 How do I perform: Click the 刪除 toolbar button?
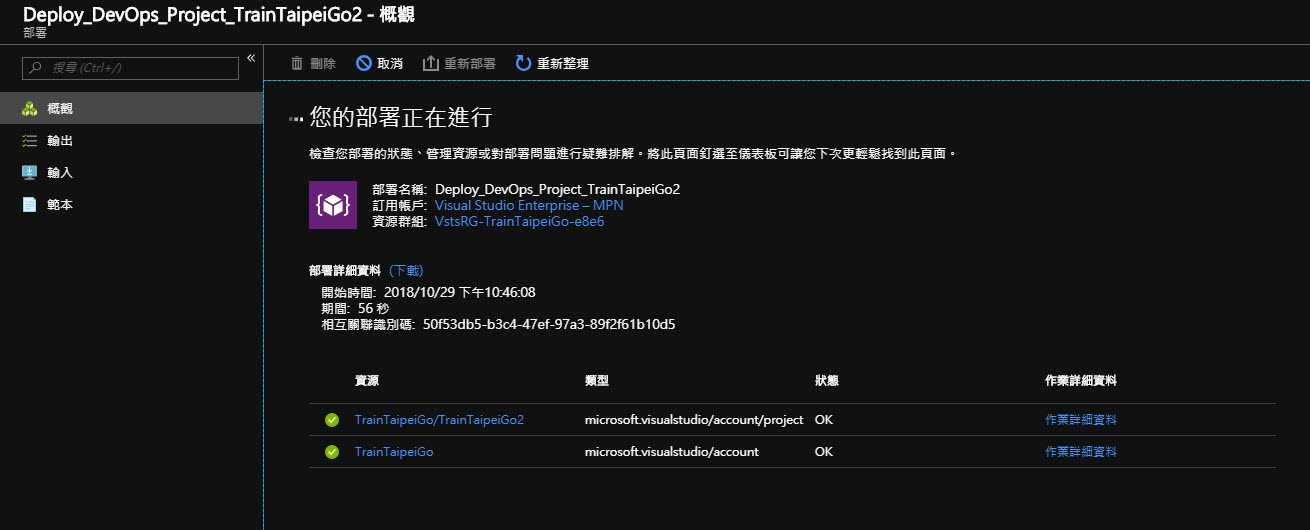coord(313,63)
